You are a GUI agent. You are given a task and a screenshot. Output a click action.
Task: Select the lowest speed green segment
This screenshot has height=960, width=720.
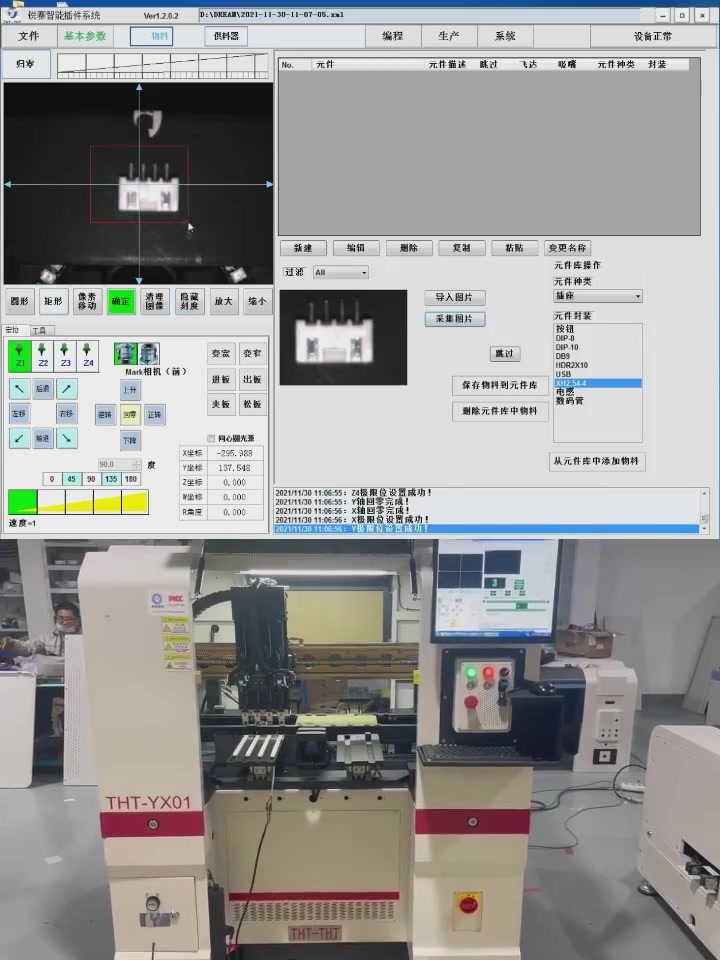pyautogui.click(x=23, y=502)
